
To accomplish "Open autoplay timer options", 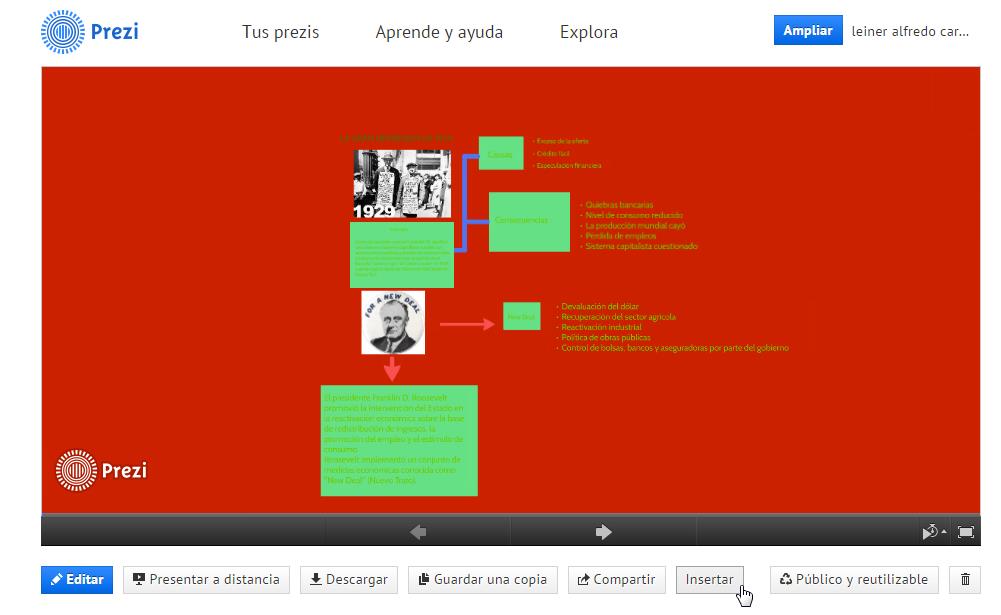I will [x=934, y=532].
